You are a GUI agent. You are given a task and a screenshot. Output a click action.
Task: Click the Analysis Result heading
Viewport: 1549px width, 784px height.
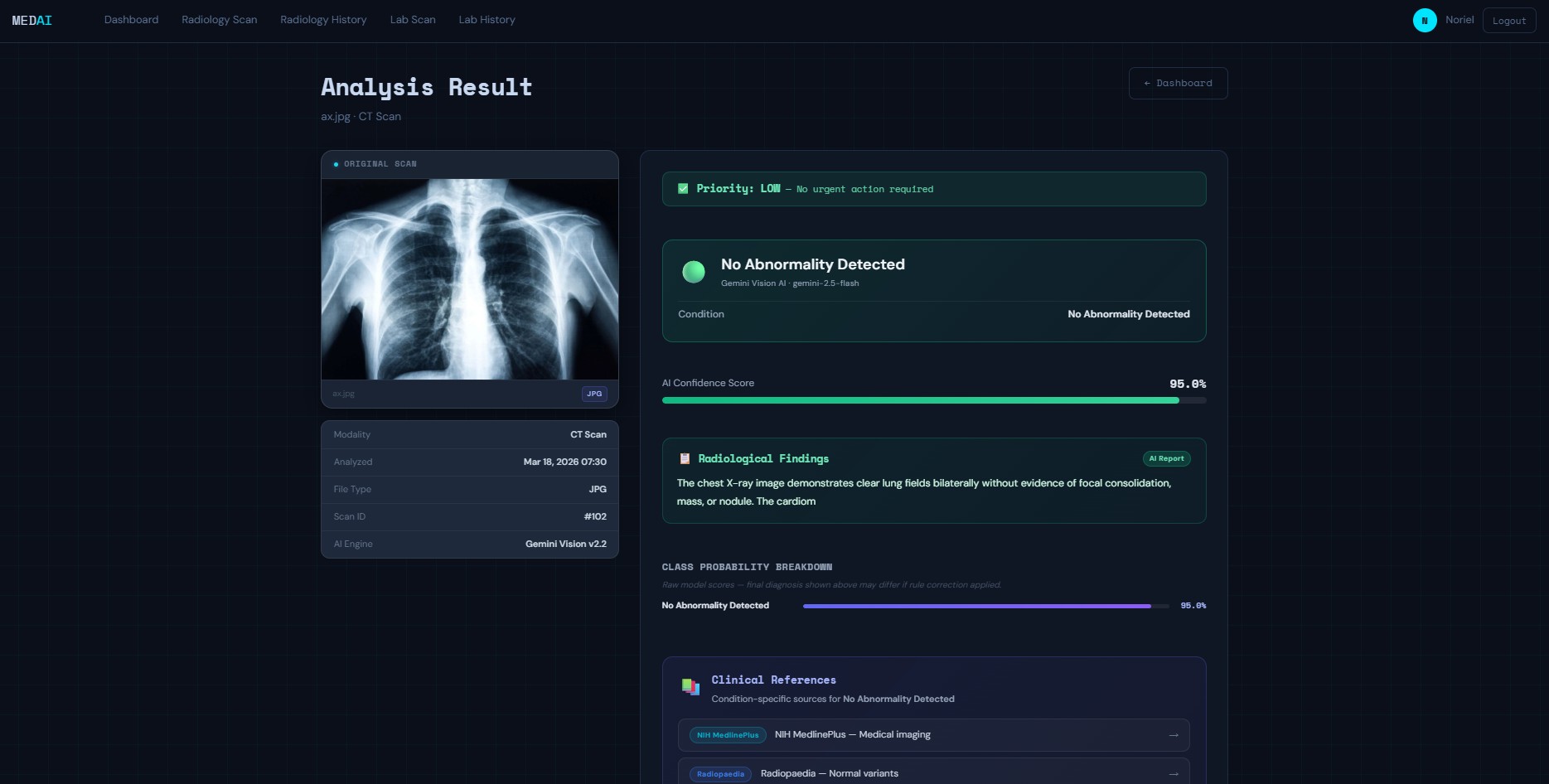pos(427,87)
